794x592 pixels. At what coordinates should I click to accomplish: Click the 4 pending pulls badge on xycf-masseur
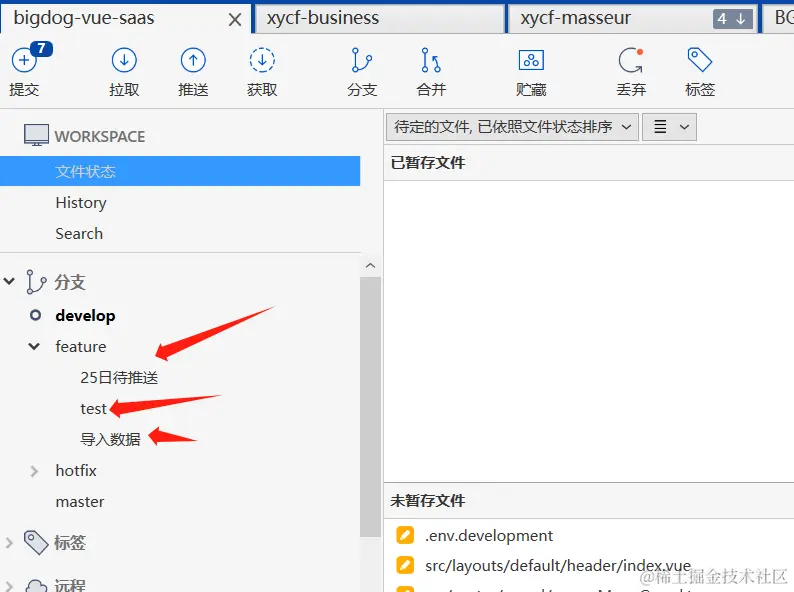[x=733, y=19]
